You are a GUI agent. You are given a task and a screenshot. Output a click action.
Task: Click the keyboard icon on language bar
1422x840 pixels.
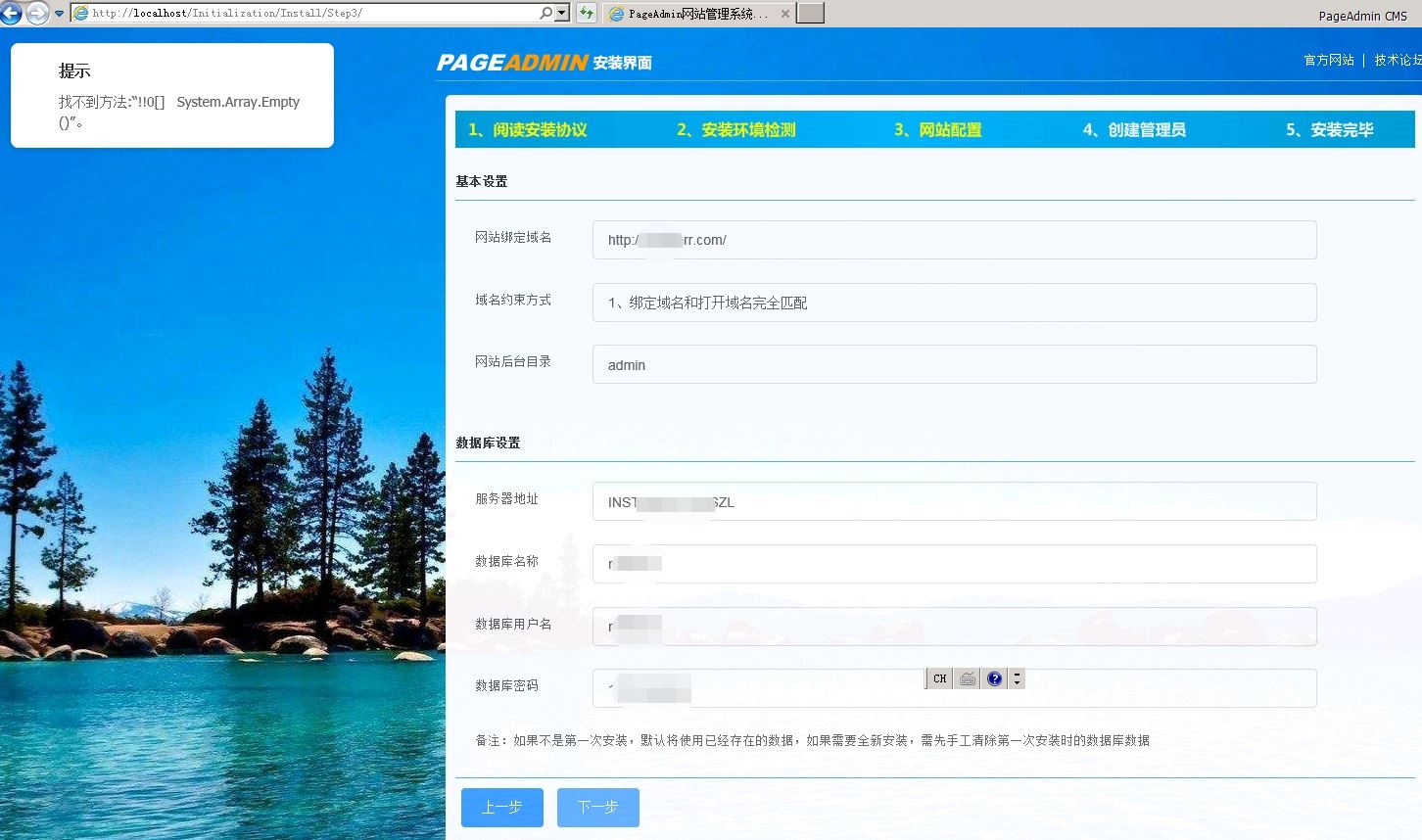coord(968,678)
